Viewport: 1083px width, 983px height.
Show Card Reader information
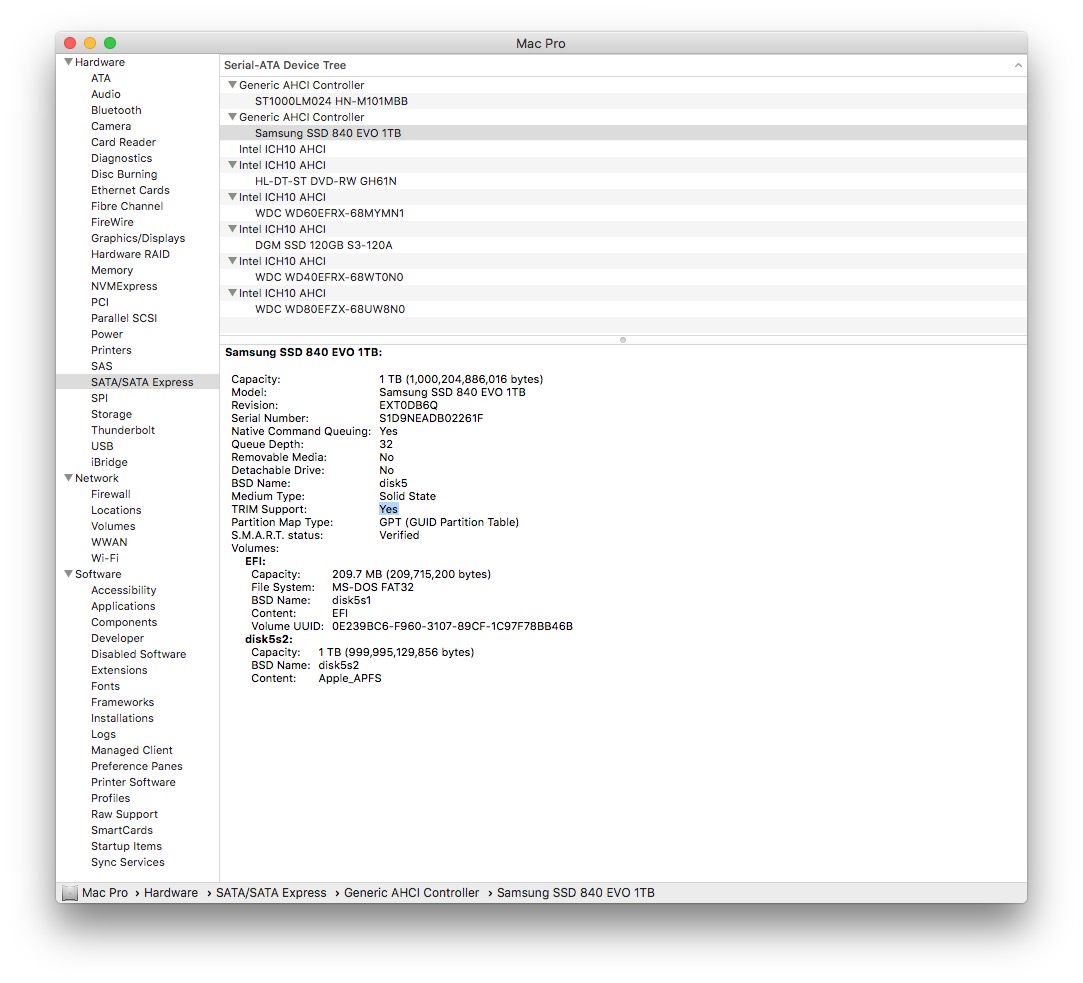point(123,142)
